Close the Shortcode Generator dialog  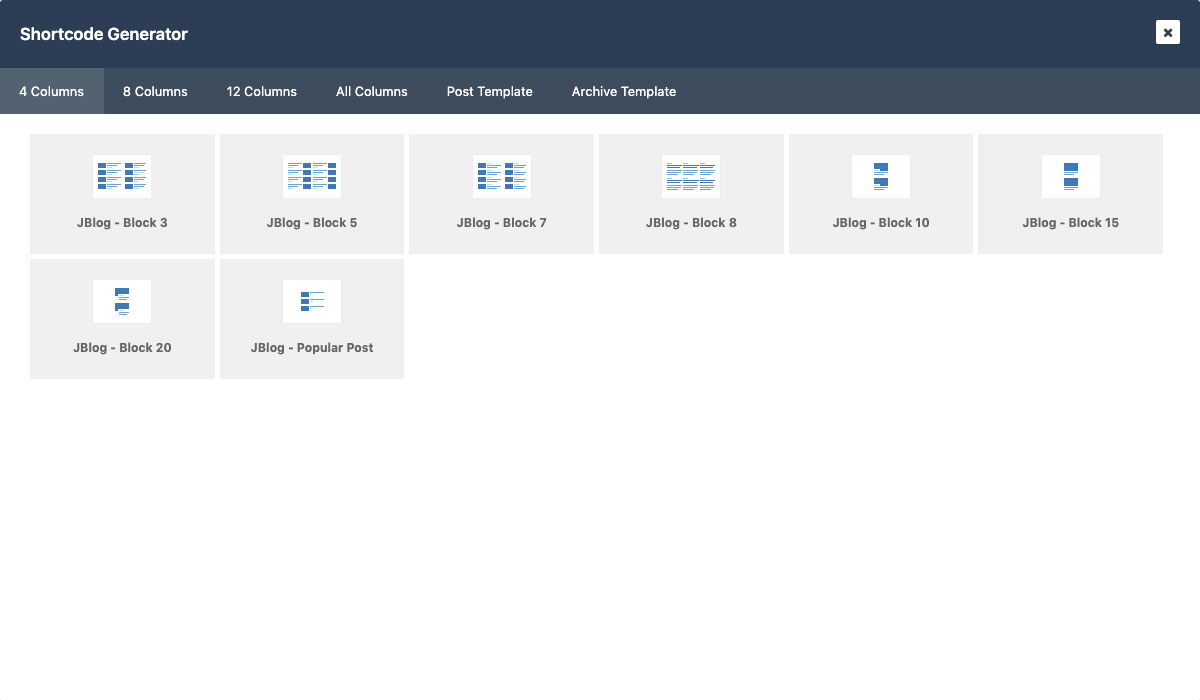pos(1167,32)
